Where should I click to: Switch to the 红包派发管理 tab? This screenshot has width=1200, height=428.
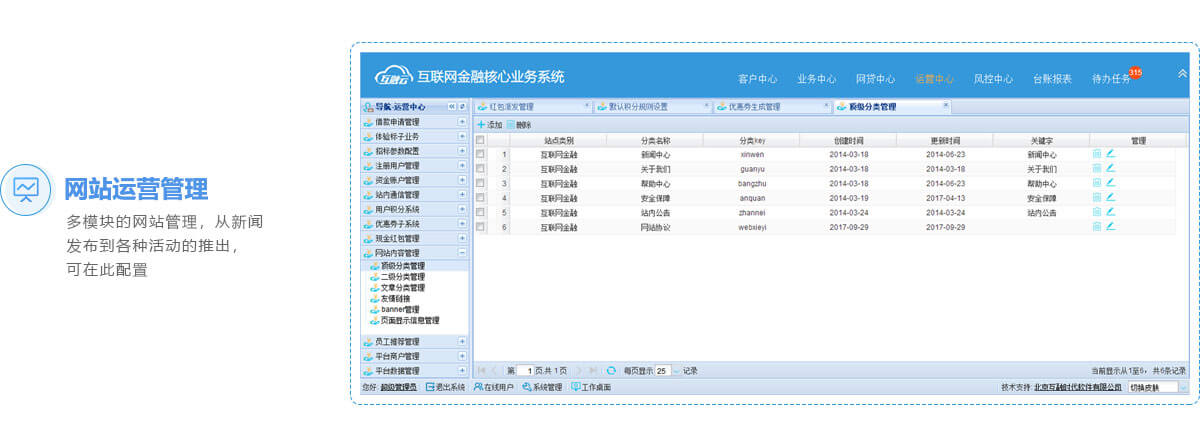pyautogui.click(x=510, y=106)
